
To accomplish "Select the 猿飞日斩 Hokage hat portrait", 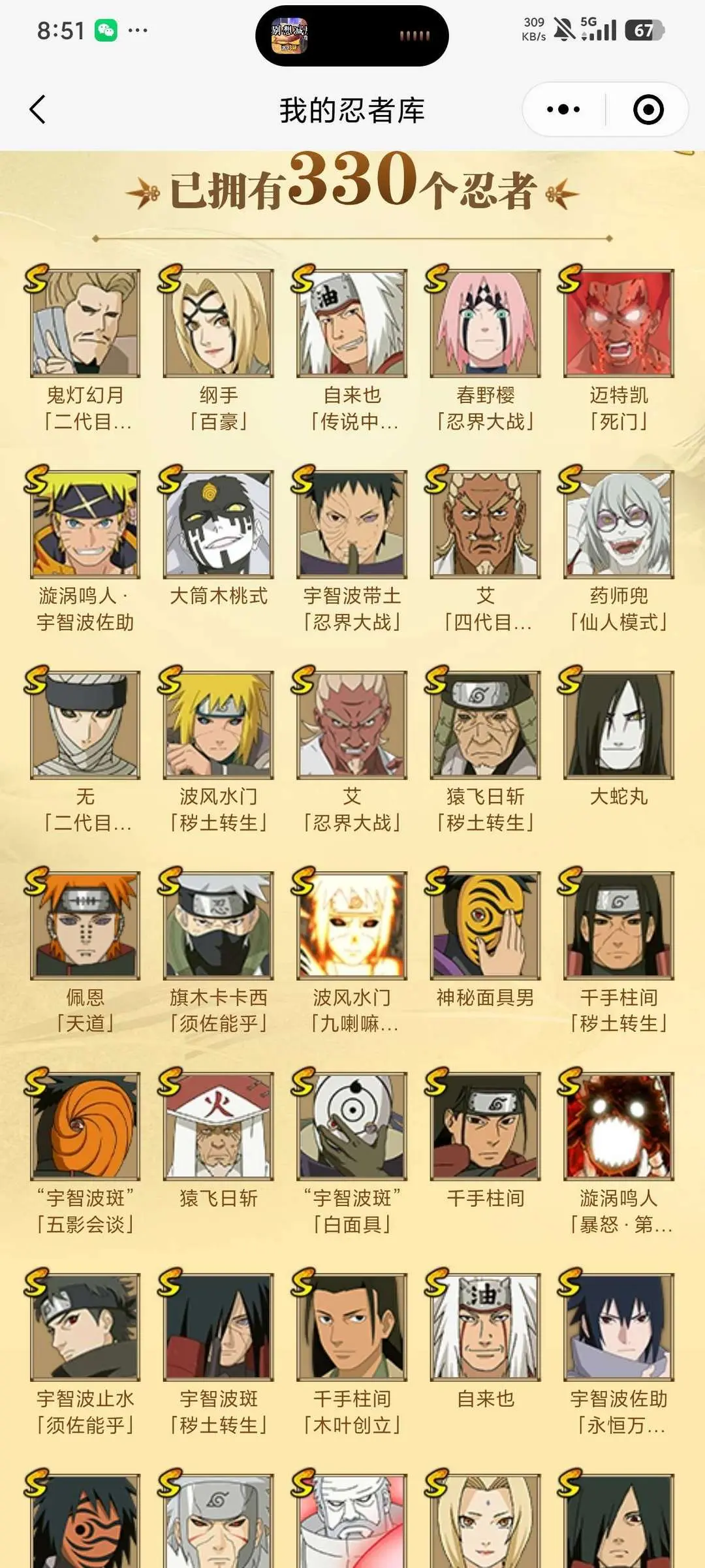I will pyautogui.click(x=219, y=1126).
